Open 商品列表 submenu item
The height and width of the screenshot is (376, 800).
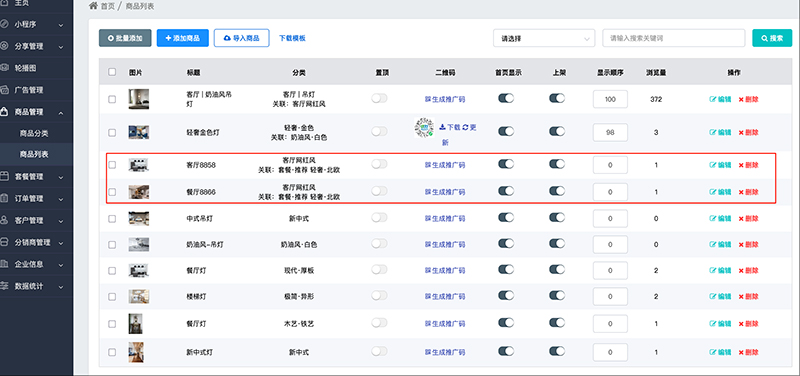pyautogui.click(x=34, y=154)
